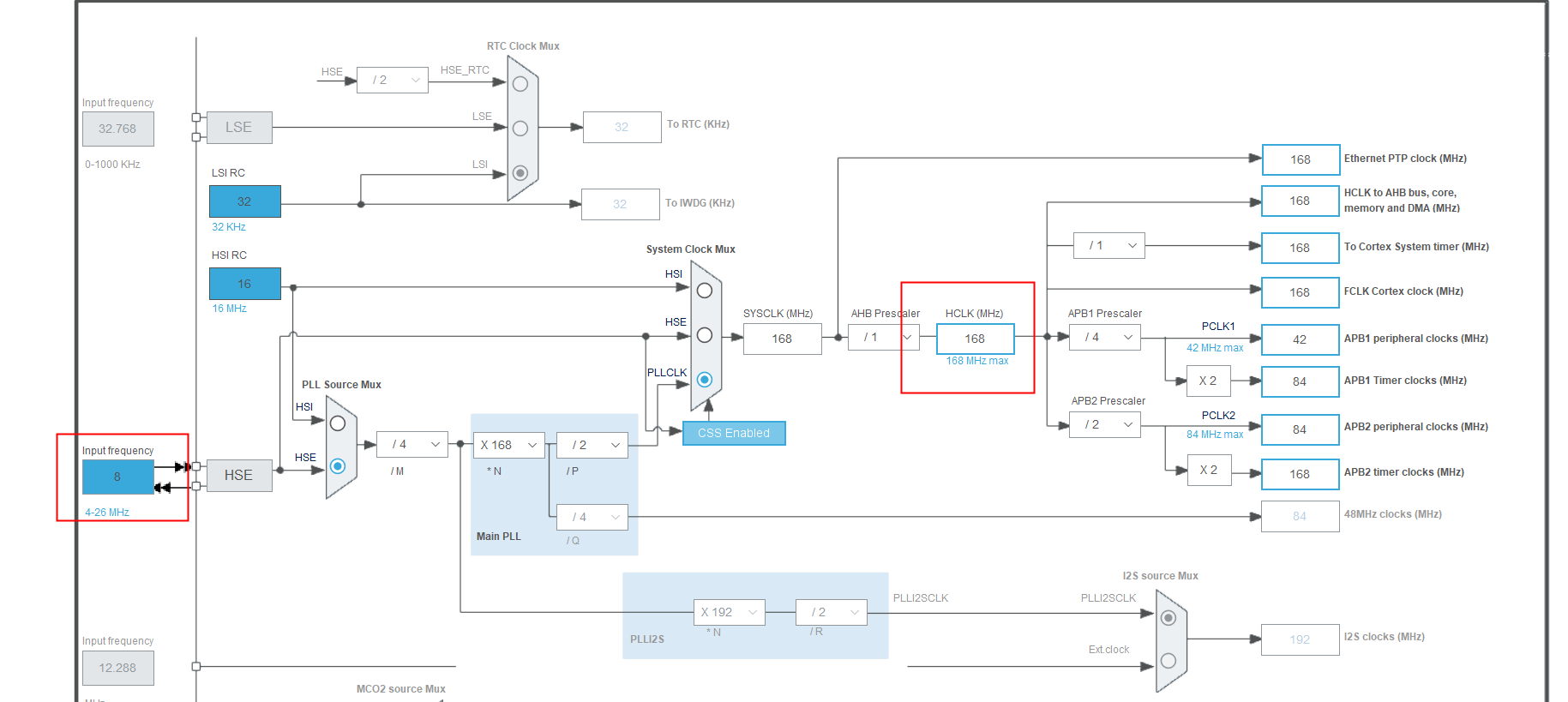This screenshot has width=1568, height=702.
Task: Click the 'MCO2 source Mux' label
Action: tap(401, 689)
